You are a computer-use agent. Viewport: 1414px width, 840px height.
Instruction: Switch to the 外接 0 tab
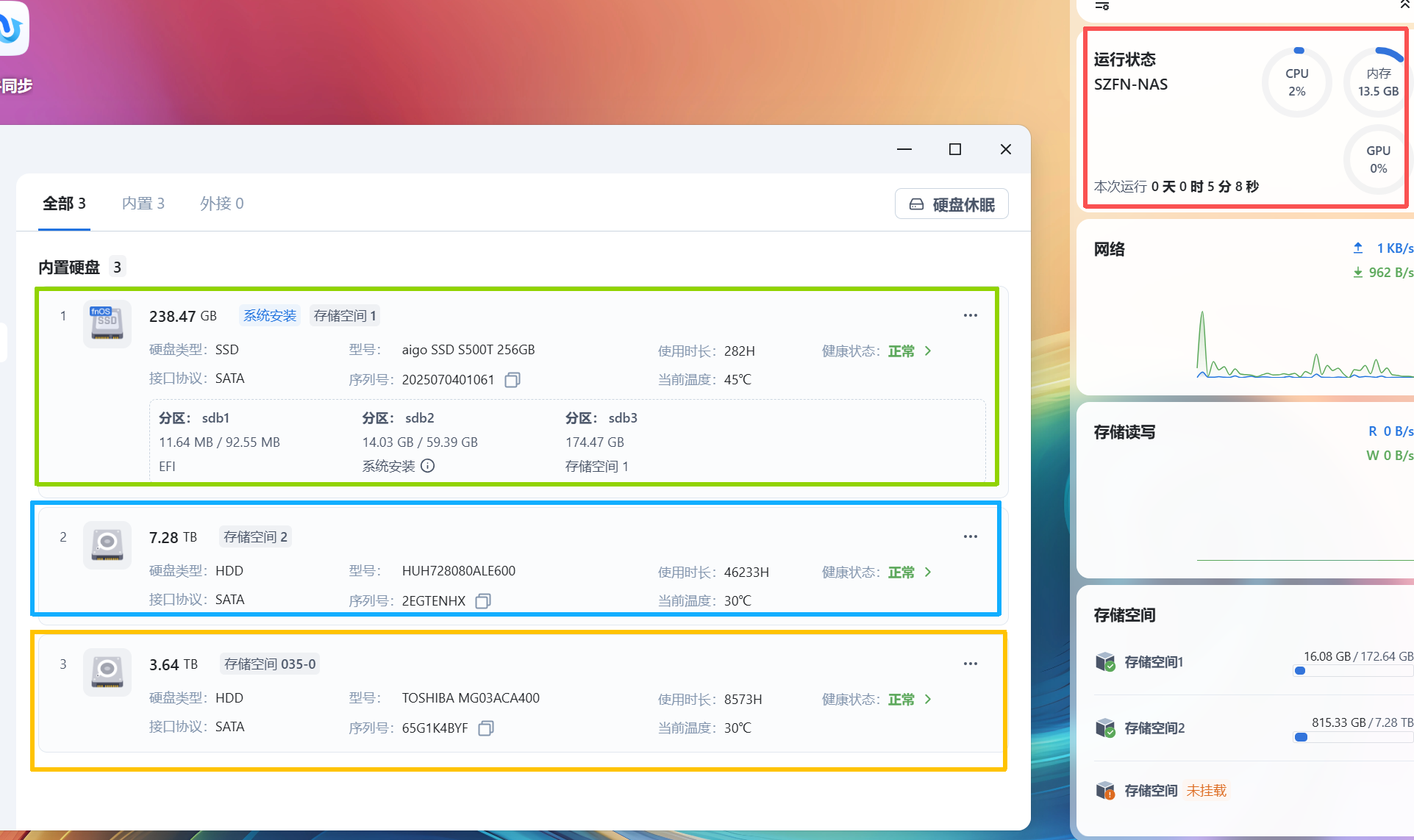pos(221,204)
